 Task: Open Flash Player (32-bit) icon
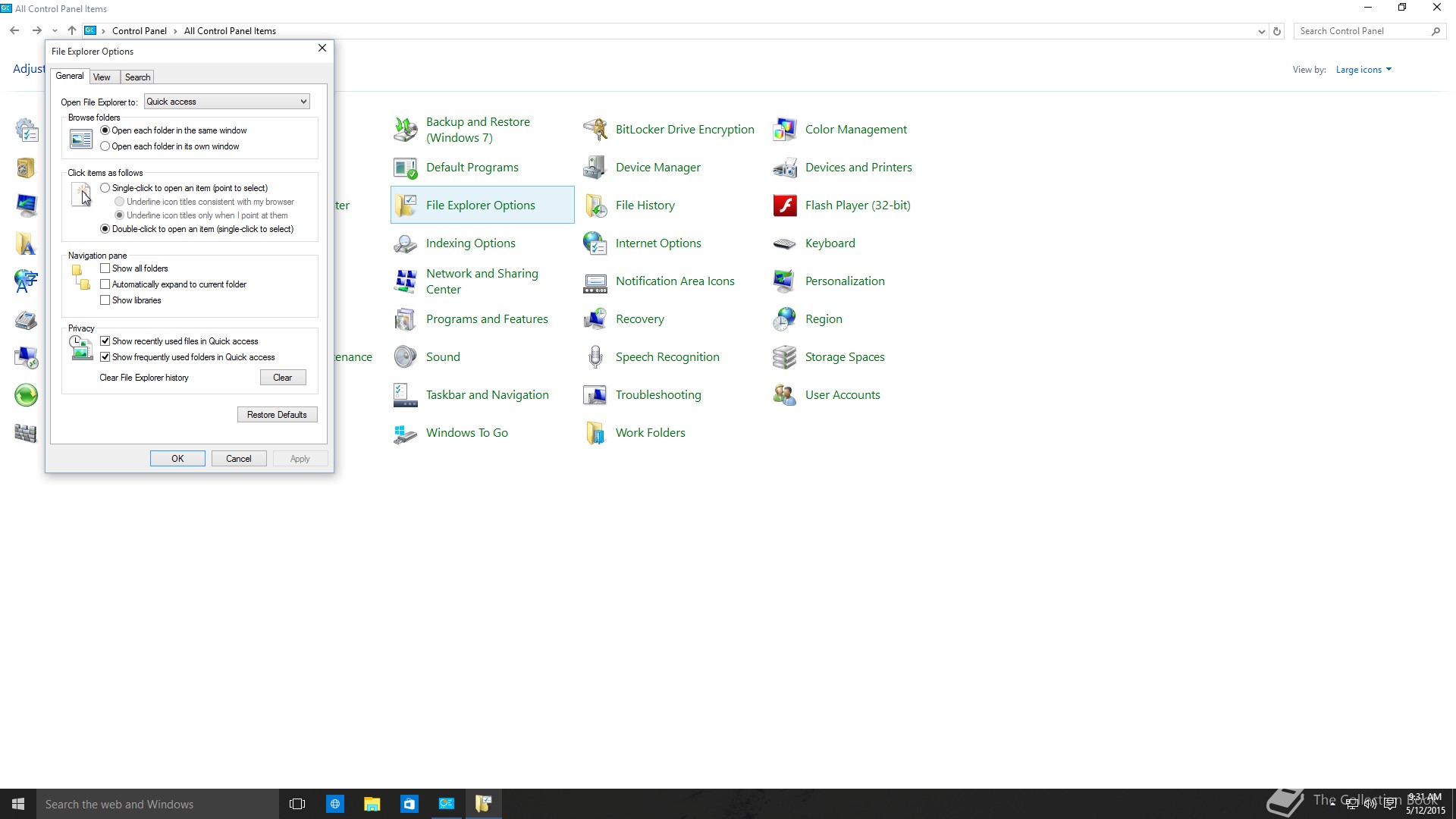[785, 206]
